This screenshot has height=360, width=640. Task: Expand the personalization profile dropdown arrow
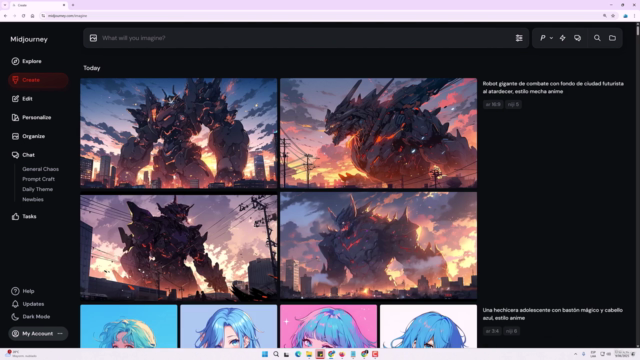(x=551, y=38)
